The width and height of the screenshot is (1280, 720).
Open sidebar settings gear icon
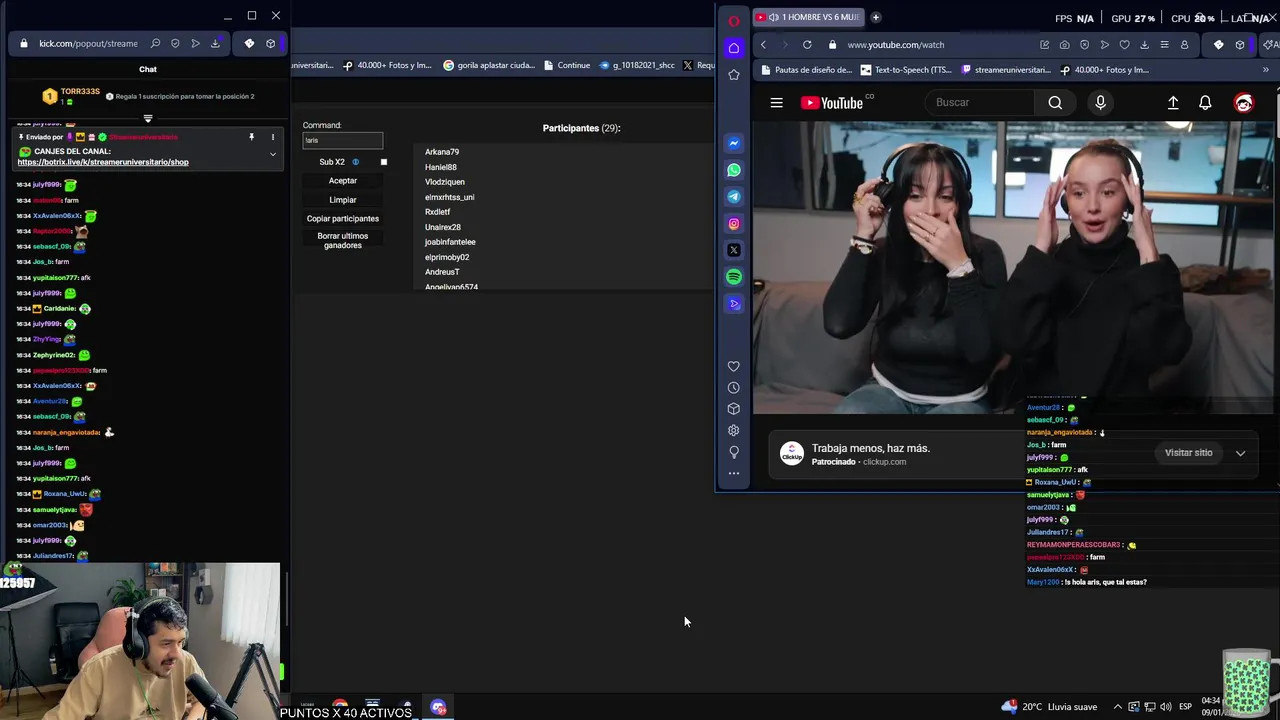coord(734,431)
